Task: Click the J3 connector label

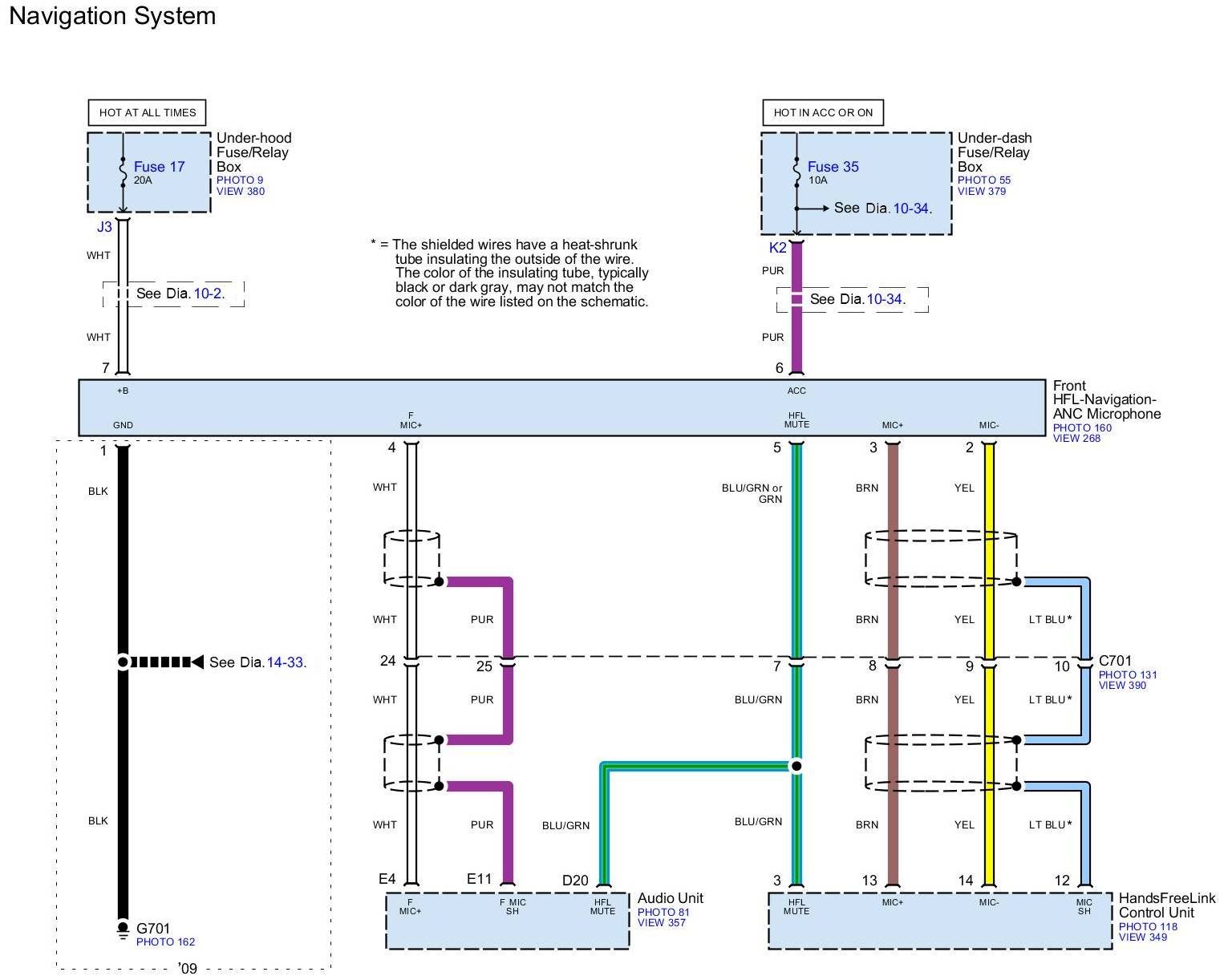Action: (x=104, y=227)
